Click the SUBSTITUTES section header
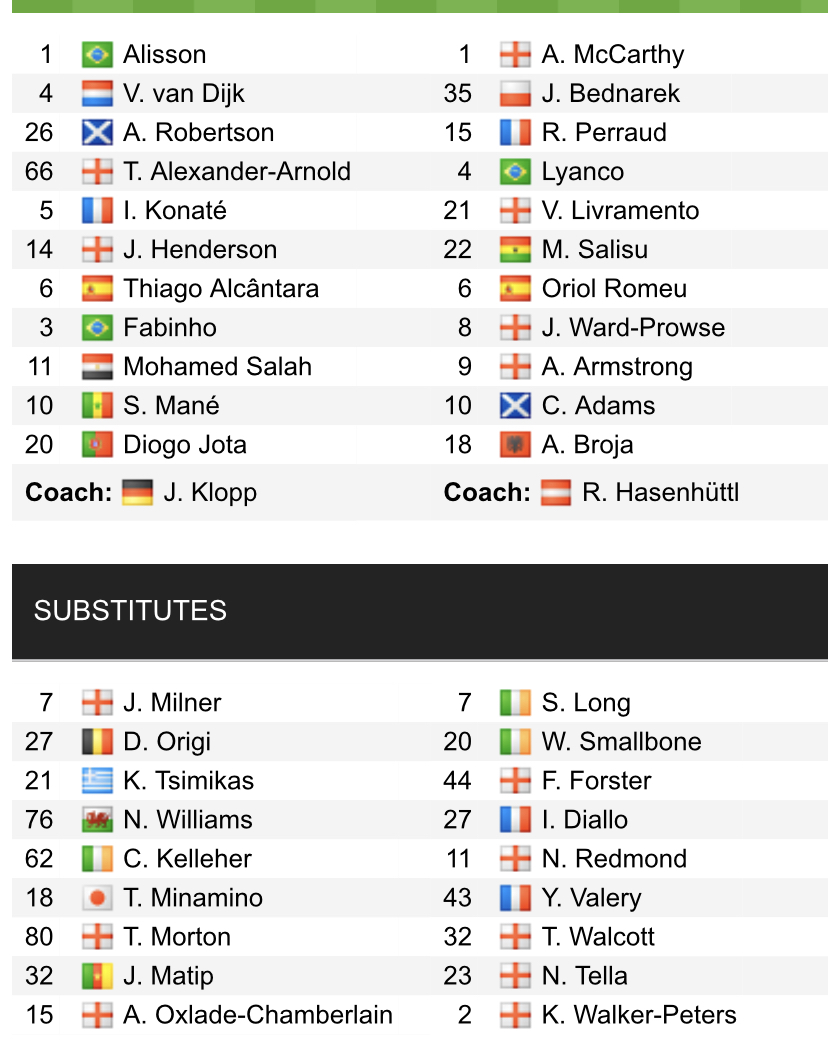828x1054 pixels. pos(130,611)
